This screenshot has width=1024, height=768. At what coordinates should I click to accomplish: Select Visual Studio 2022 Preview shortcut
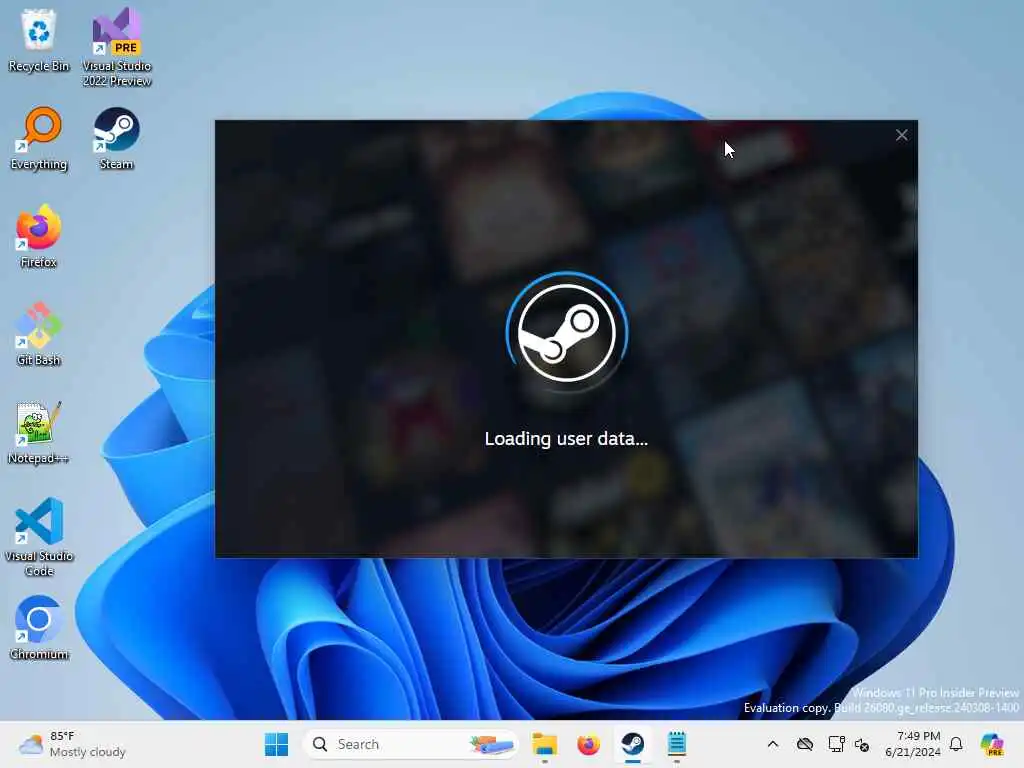(x=117, y=47)
